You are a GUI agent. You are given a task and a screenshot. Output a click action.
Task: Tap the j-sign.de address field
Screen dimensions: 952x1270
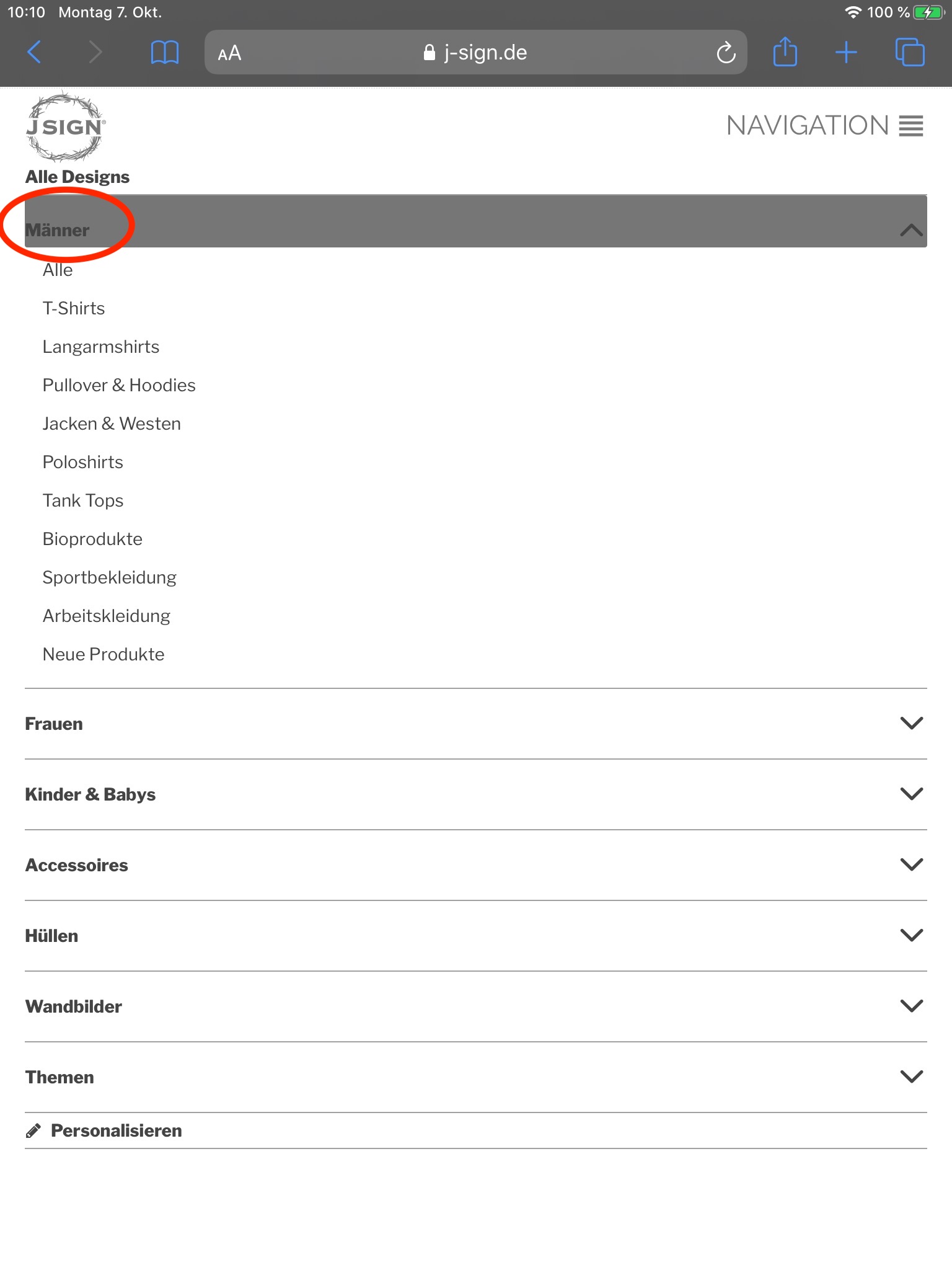coord(475,53)
